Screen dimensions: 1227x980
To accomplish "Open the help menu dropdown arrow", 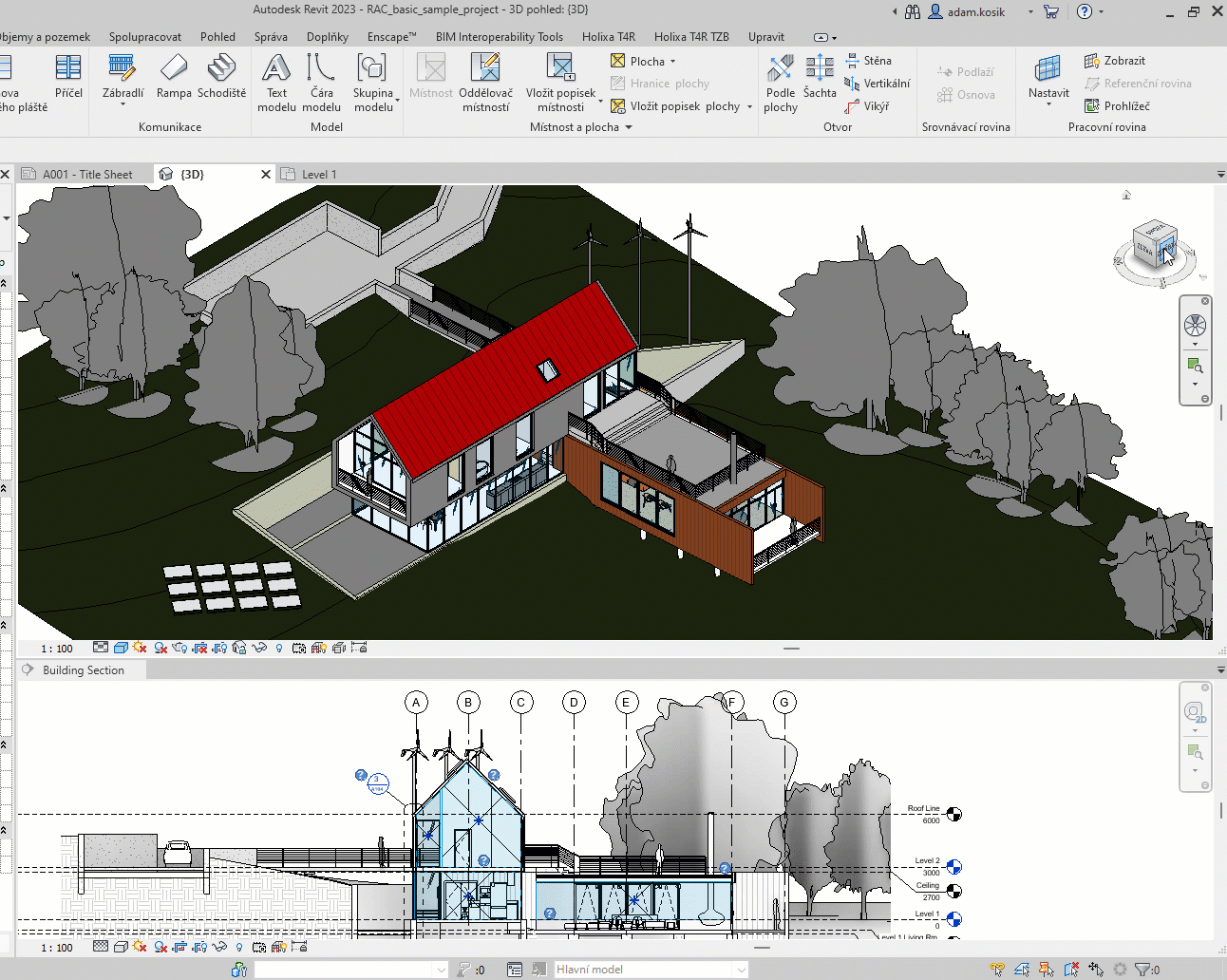I will [x=1102, y=12].
